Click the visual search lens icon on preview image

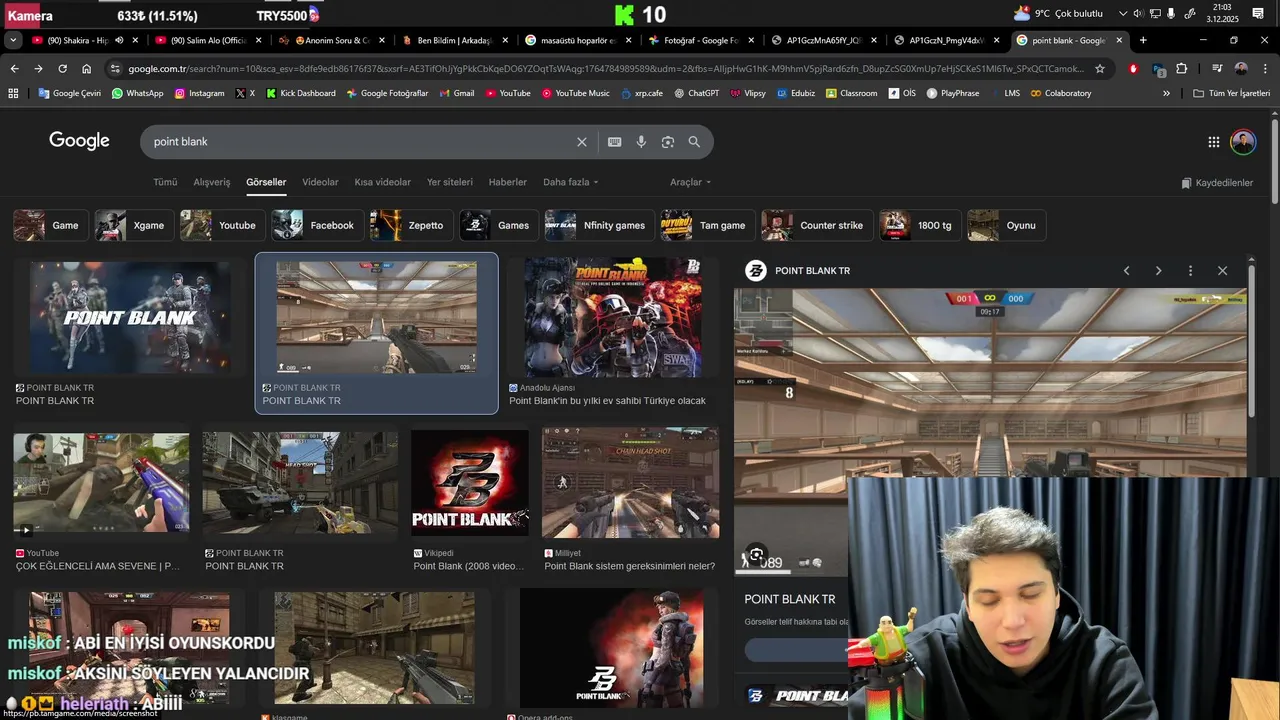point(757,555)
